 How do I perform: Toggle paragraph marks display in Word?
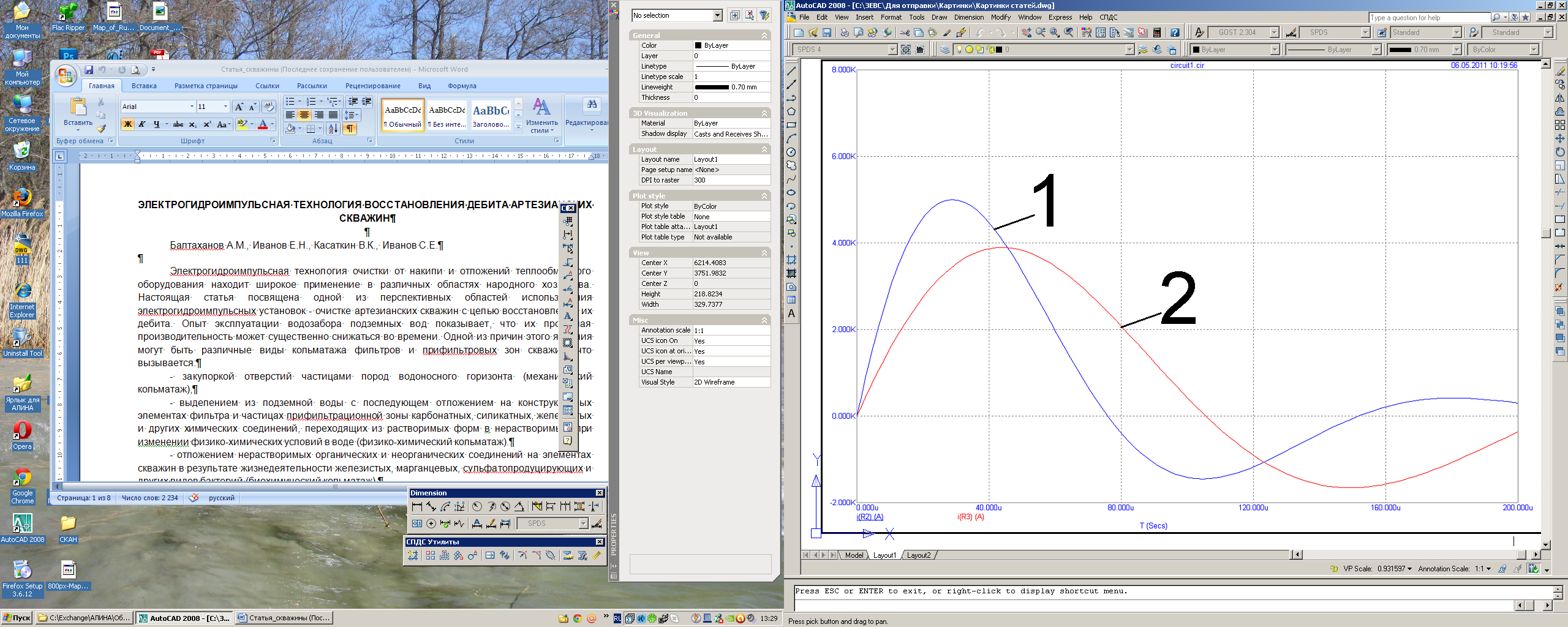coord(349,129)
